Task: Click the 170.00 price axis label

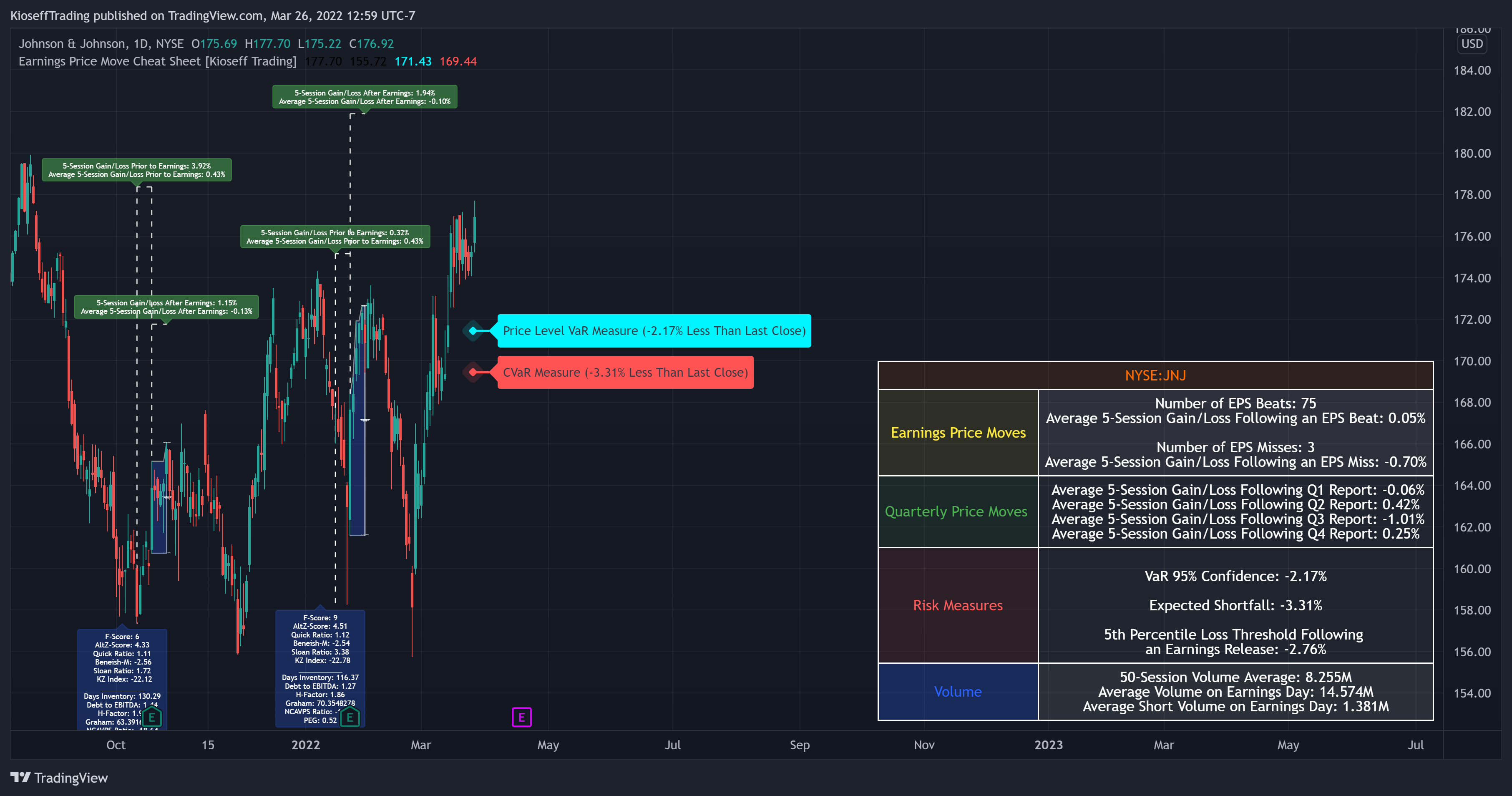Action: 1472,361
